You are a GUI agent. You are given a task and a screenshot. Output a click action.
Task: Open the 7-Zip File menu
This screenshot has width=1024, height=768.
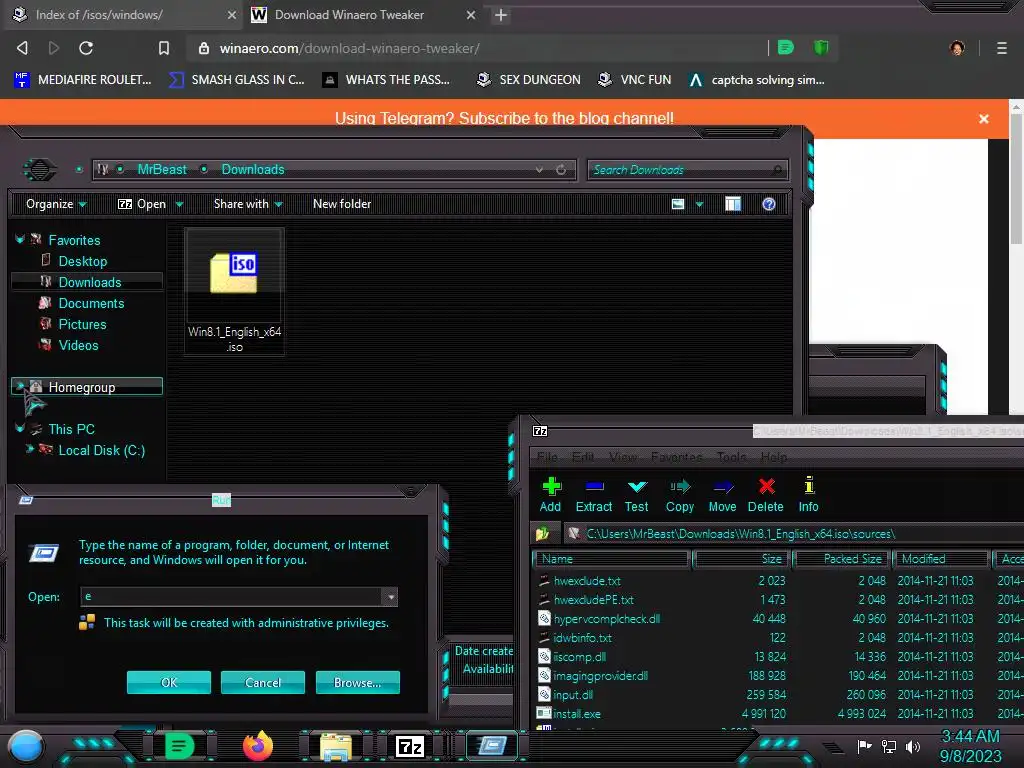(x=547, y=457)
